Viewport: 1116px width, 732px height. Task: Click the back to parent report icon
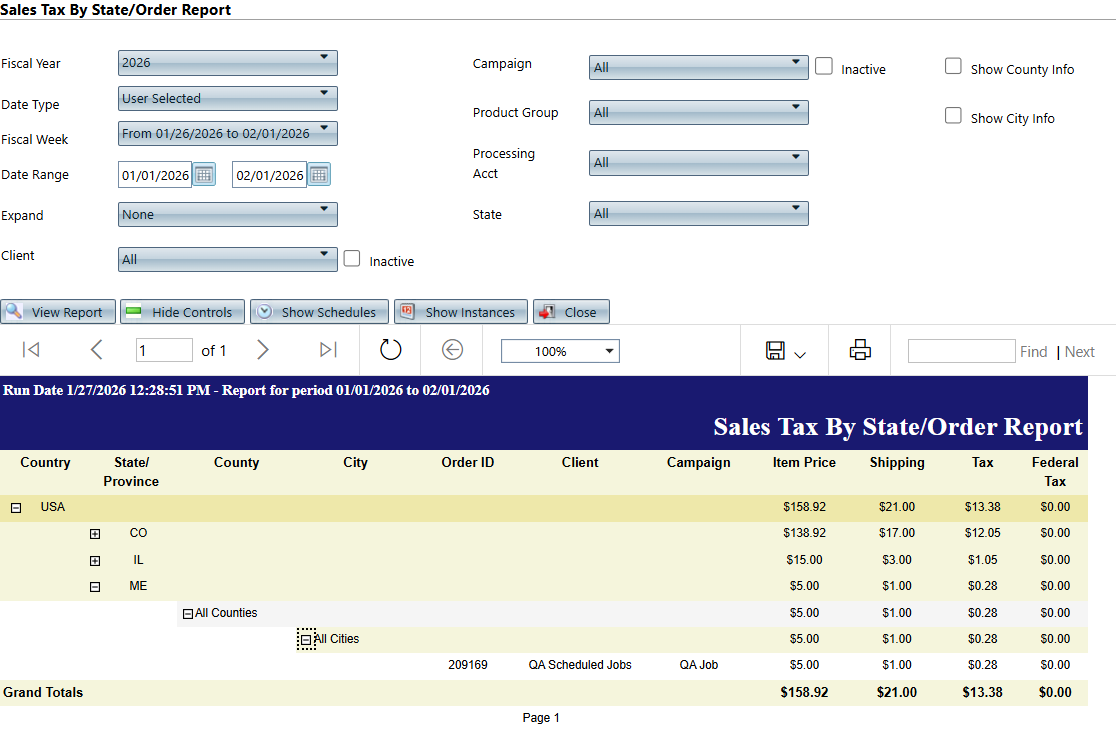(x=452, y=350)
